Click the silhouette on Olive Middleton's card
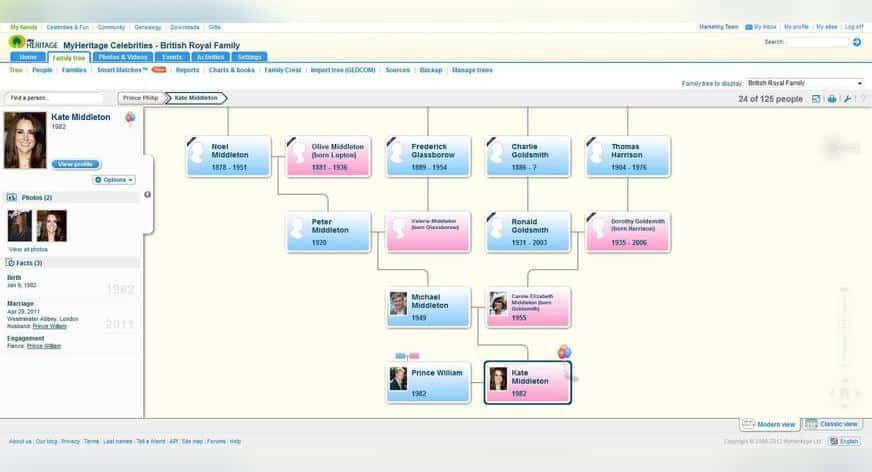This screenshot has width=872, height=472. point(298,153)
